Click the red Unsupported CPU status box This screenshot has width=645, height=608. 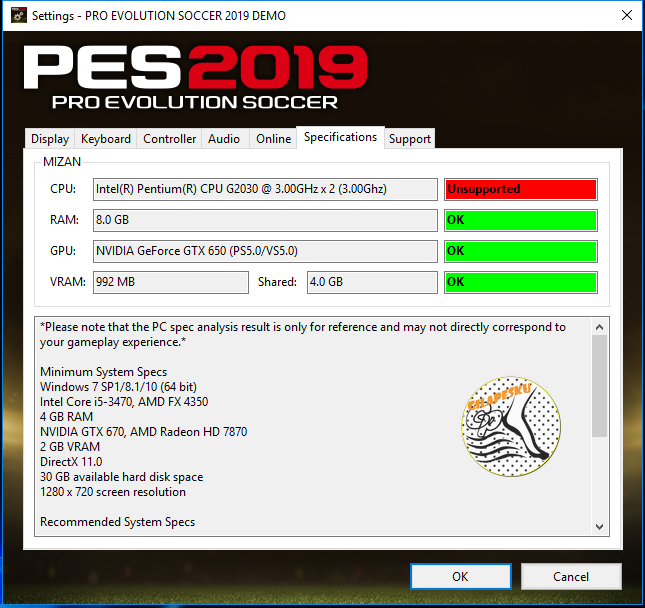pyautogui.click(x=521, y=189)
